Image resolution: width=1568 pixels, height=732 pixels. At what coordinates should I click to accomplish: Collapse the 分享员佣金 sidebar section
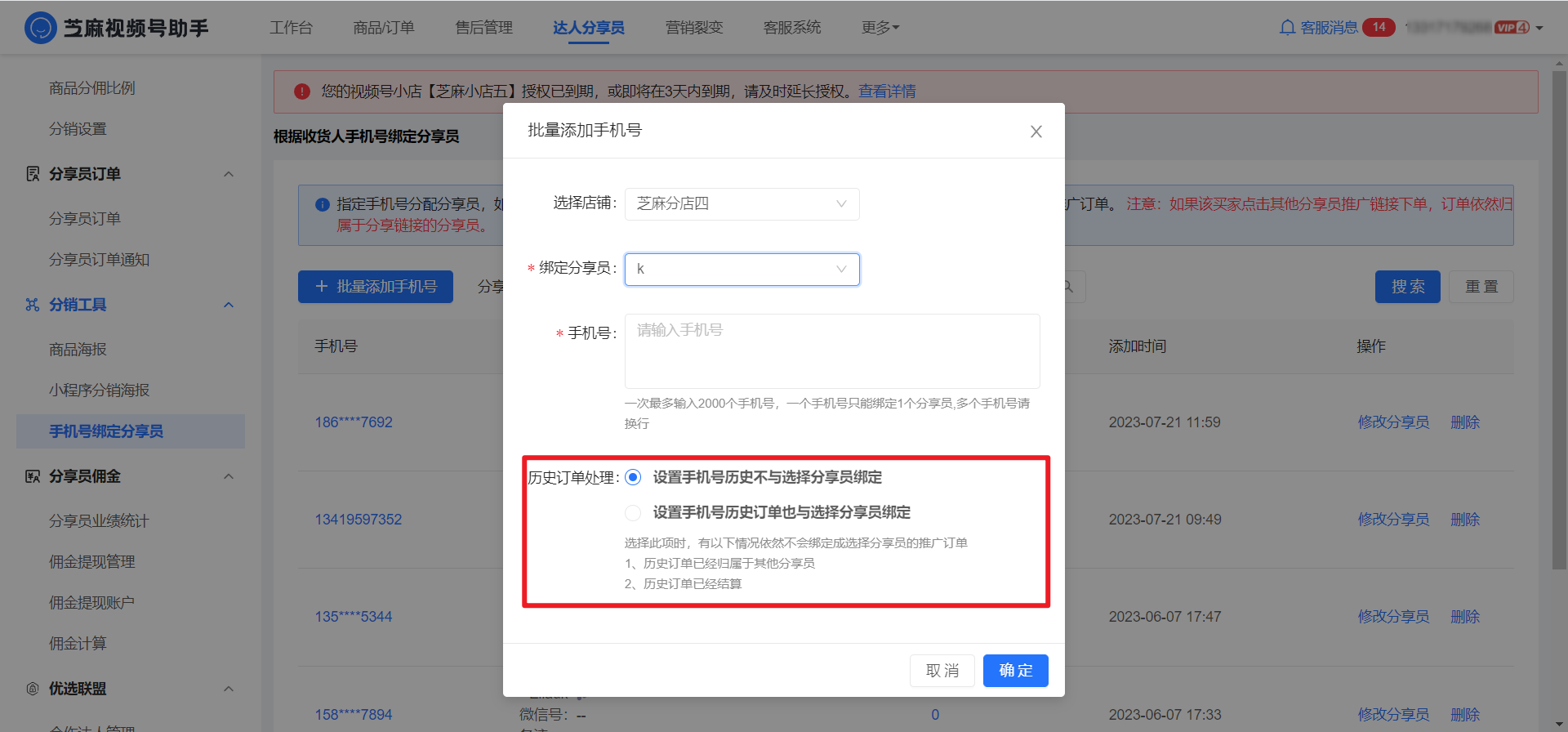coord(229,476)
